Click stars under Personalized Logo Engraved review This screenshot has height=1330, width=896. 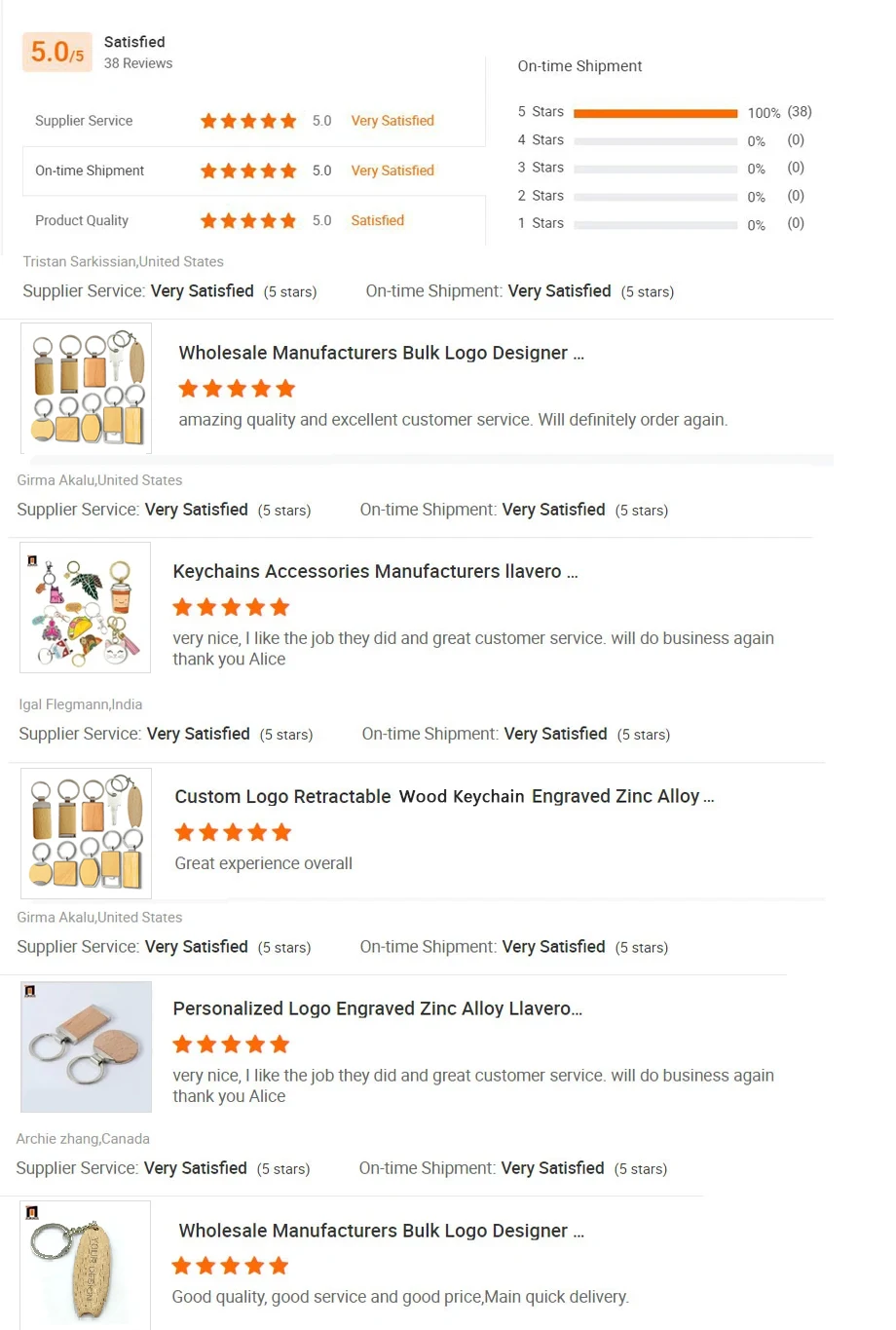231,1045
